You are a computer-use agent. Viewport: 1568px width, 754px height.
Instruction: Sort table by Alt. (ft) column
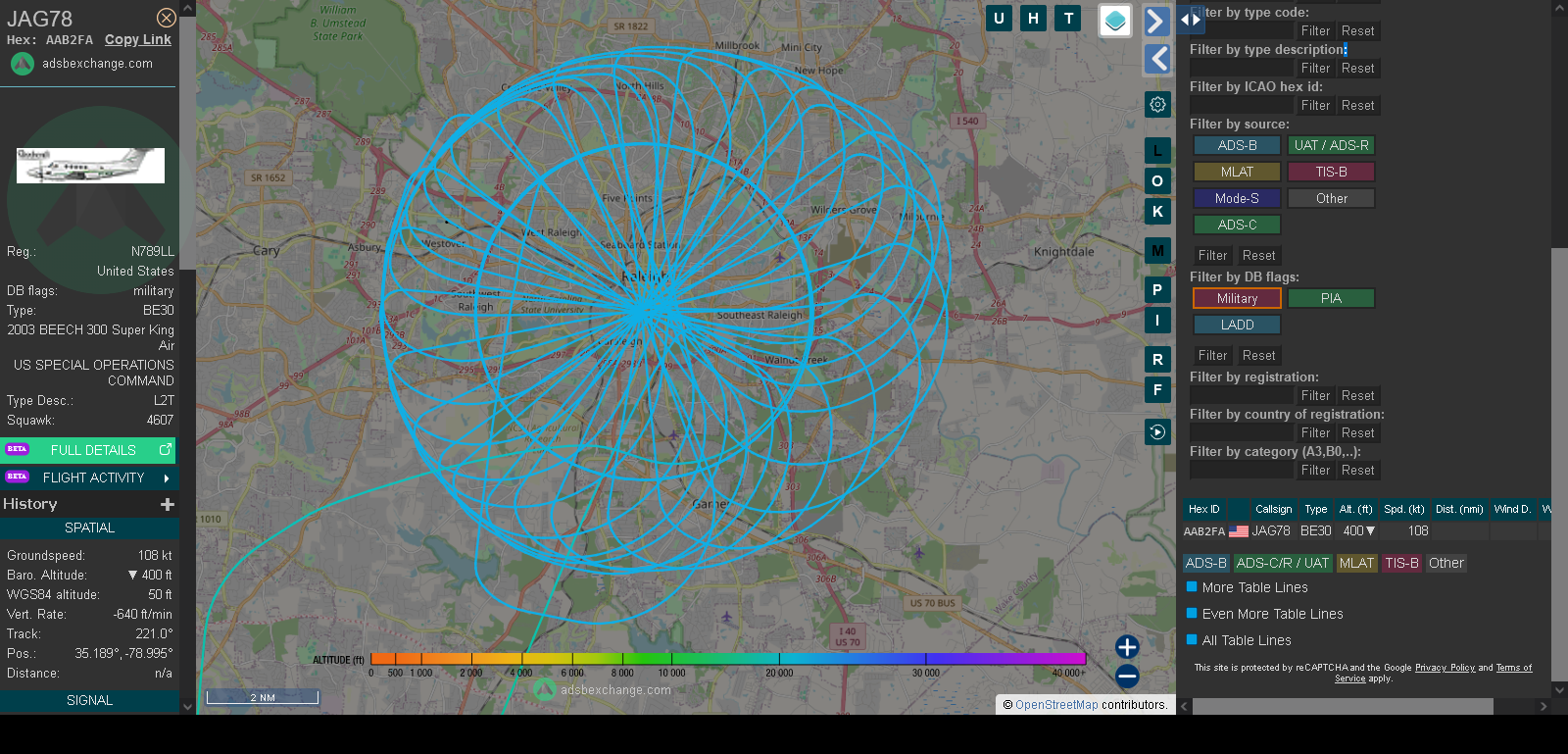[1355, 509]
